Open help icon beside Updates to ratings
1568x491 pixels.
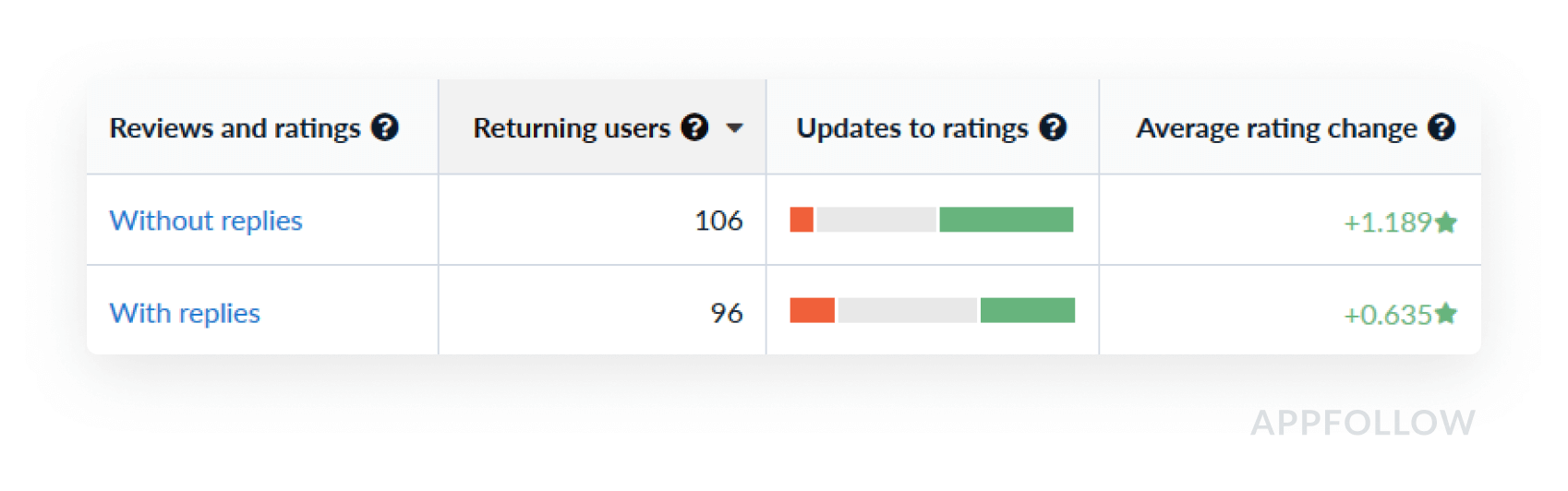[1053, 127]
